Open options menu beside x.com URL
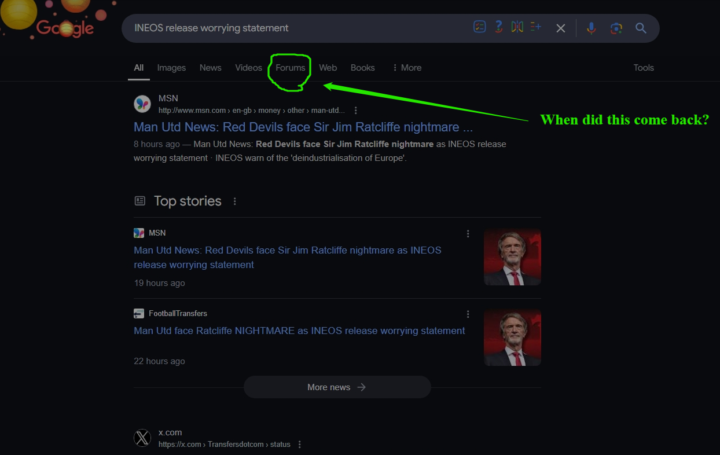 click(299, 444)
